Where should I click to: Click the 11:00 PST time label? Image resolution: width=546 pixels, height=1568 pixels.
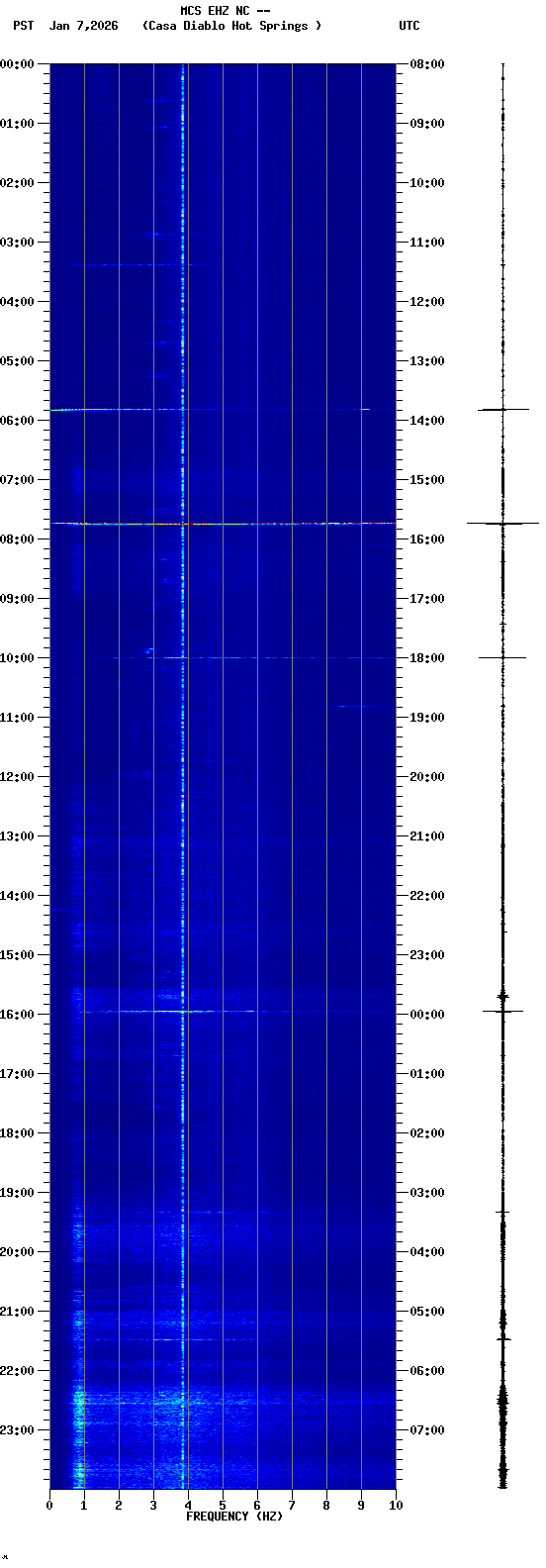click(17, 718)
